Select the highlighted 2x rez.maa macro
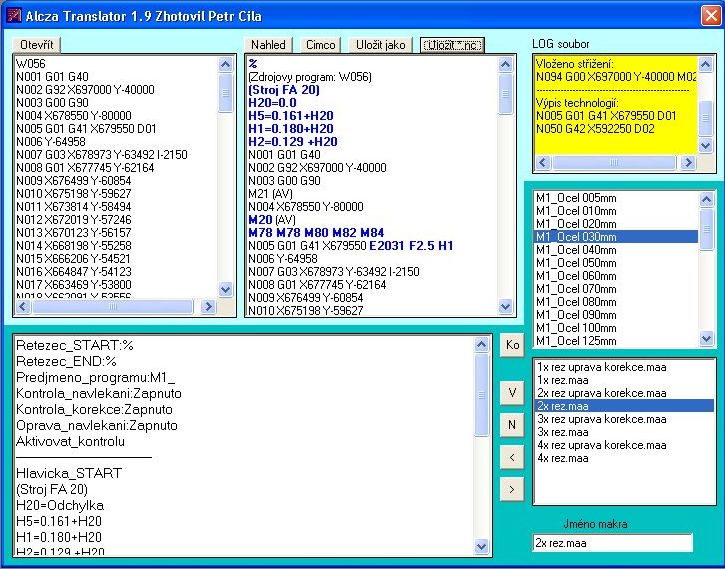725x569 pixels. (x=624, y=406)
